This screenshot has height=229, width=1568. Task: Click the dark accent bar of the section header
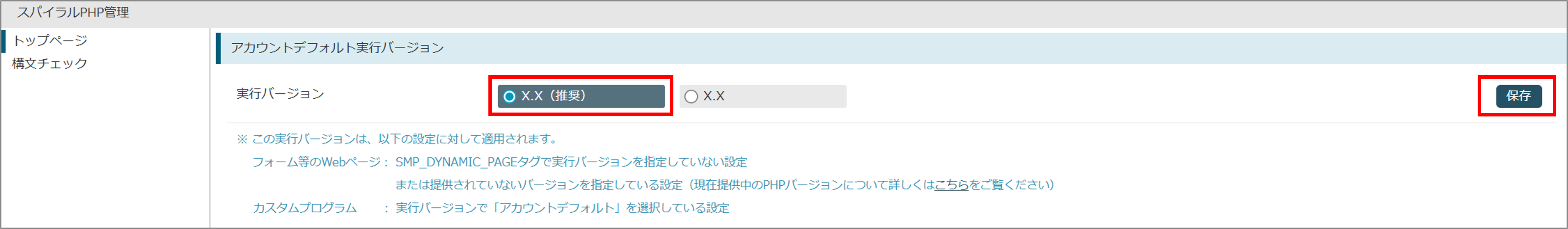click(x=218, y=48)
